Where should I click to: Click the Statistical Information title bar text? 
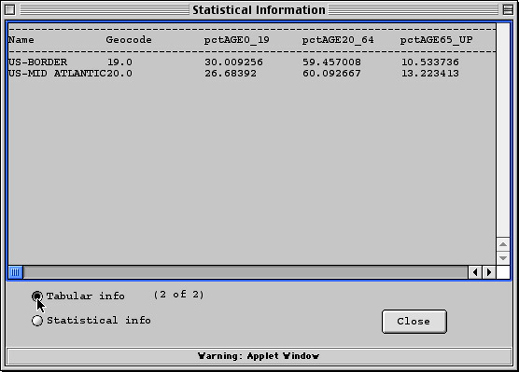pos(259,10)
